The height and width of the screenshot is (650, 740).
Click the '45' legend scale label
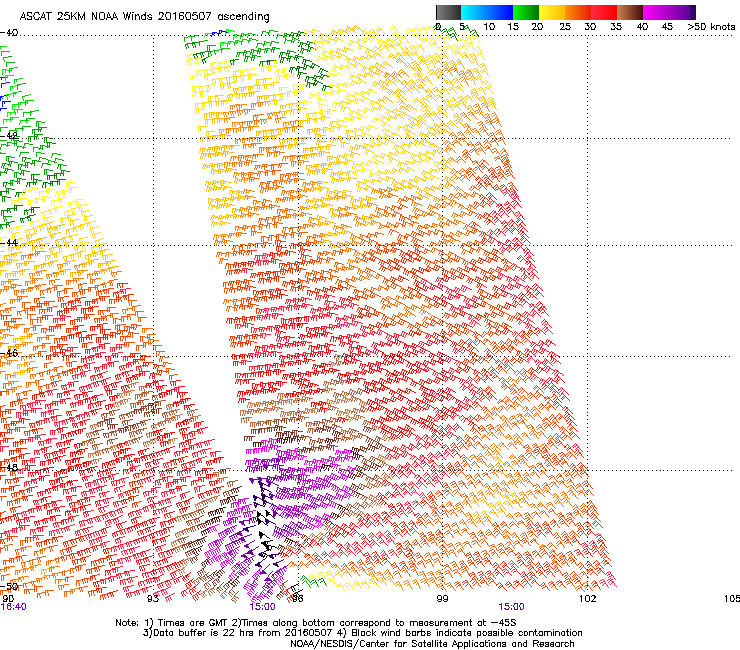(667, 27)
